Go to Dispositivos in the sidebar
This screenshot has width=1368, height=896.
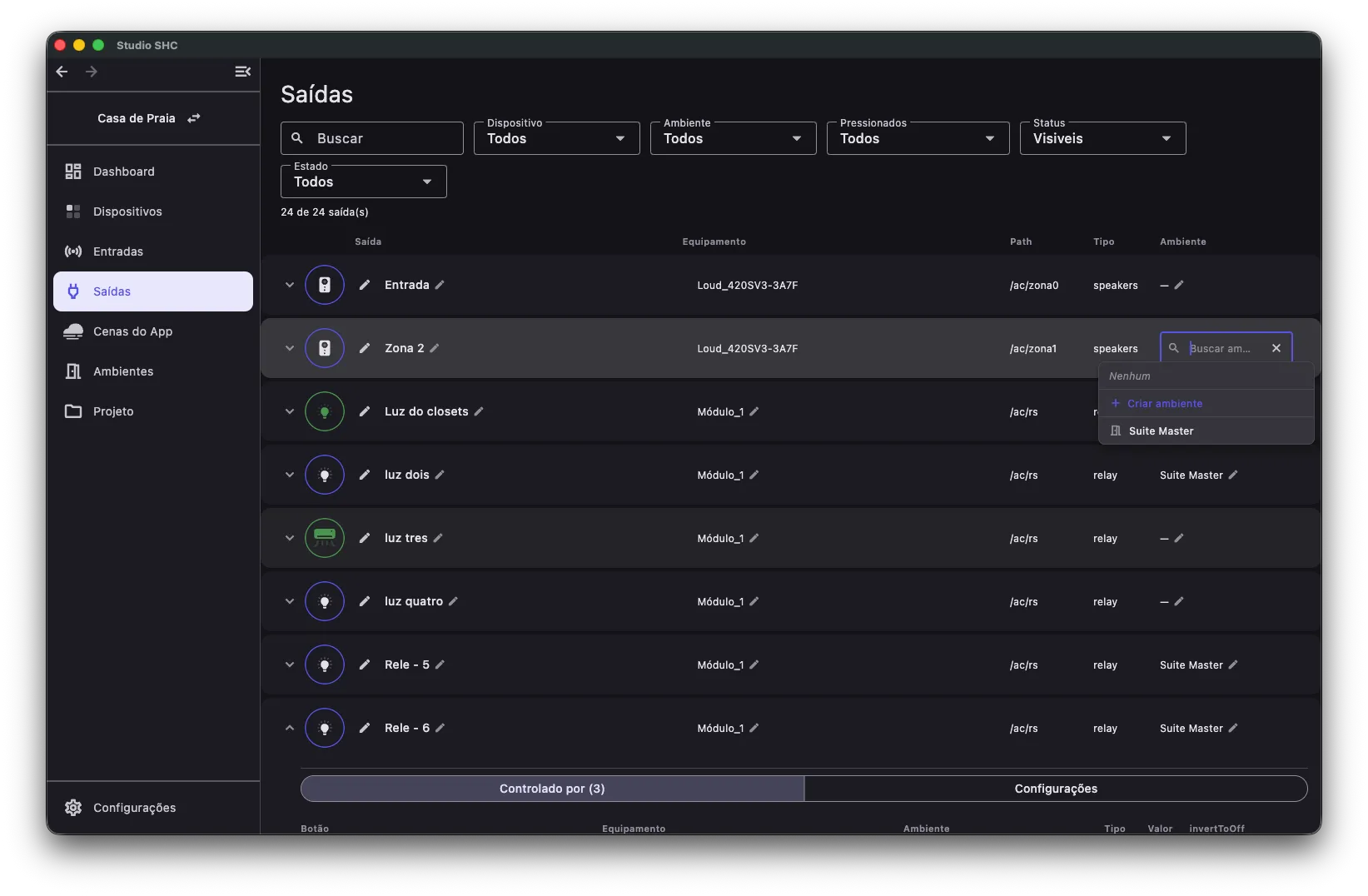click(153, 212)
